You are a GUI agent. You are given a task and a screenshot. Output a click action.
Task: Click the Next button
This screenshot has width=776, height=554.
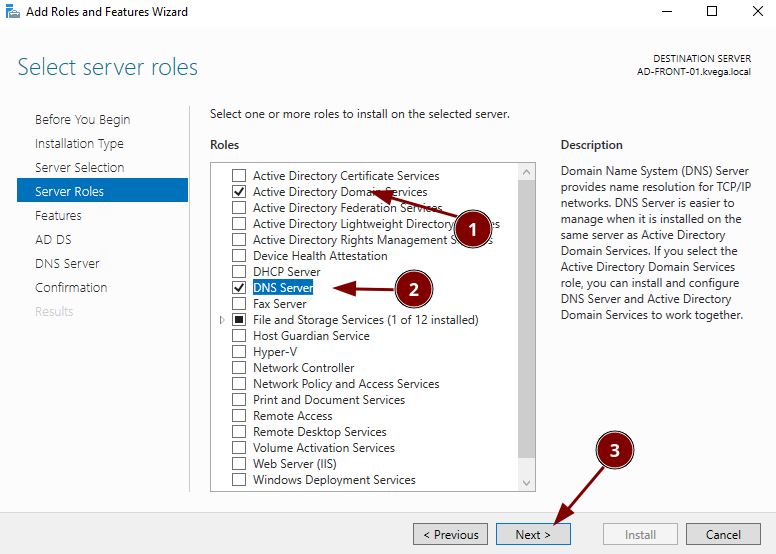point(533,534)
